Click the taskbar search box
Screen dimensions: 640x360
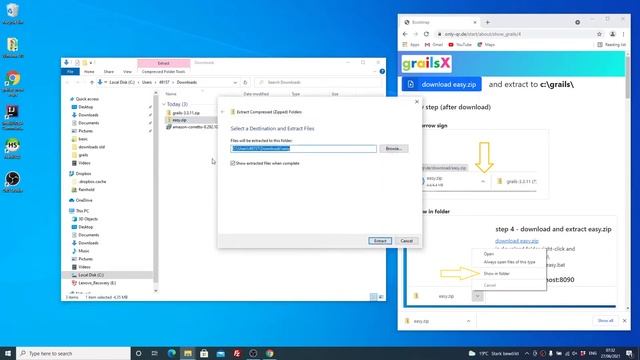point(73,353)
